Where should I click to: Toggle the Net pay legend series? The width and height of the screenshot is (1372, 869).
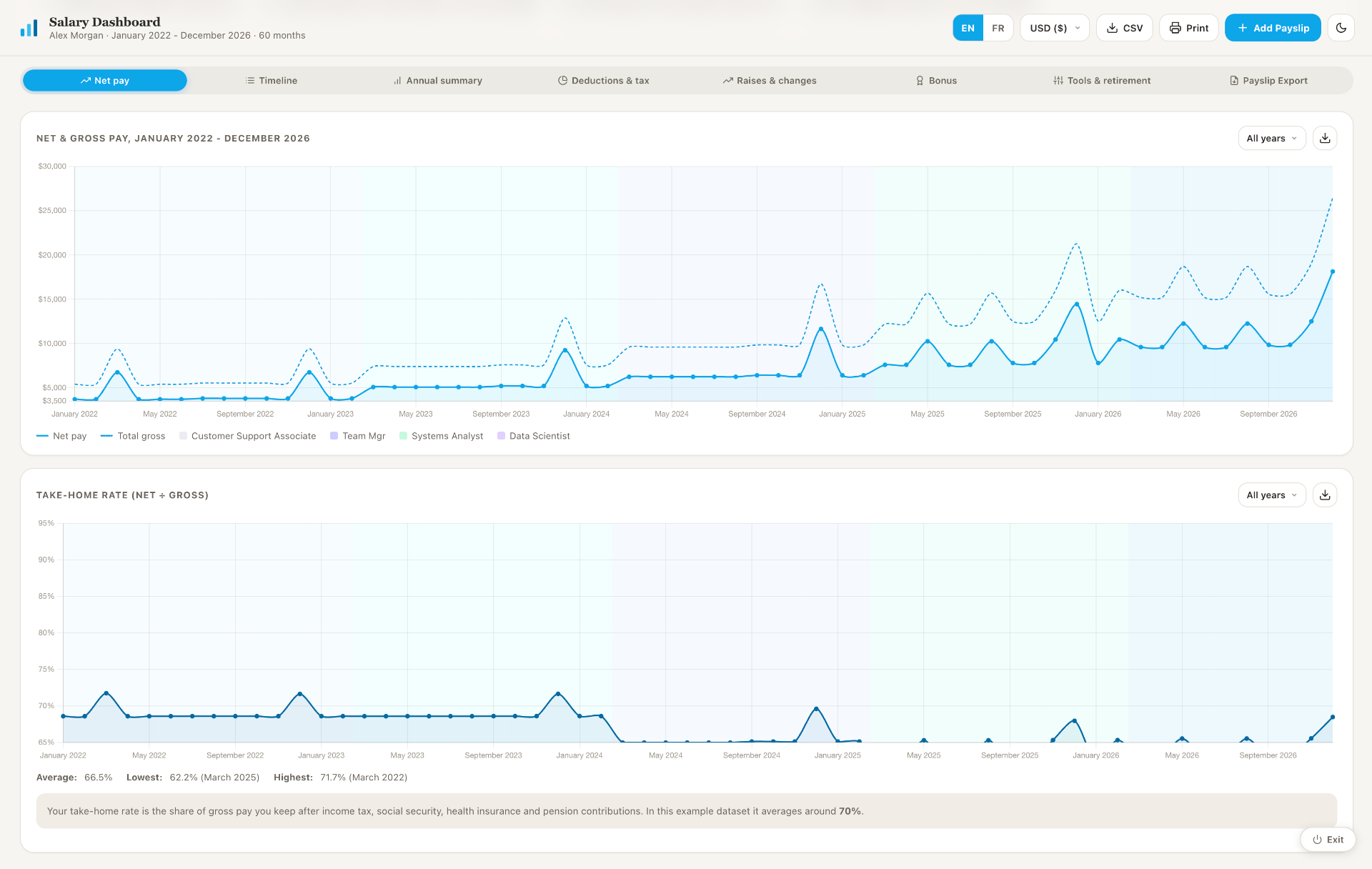[61, 436]
